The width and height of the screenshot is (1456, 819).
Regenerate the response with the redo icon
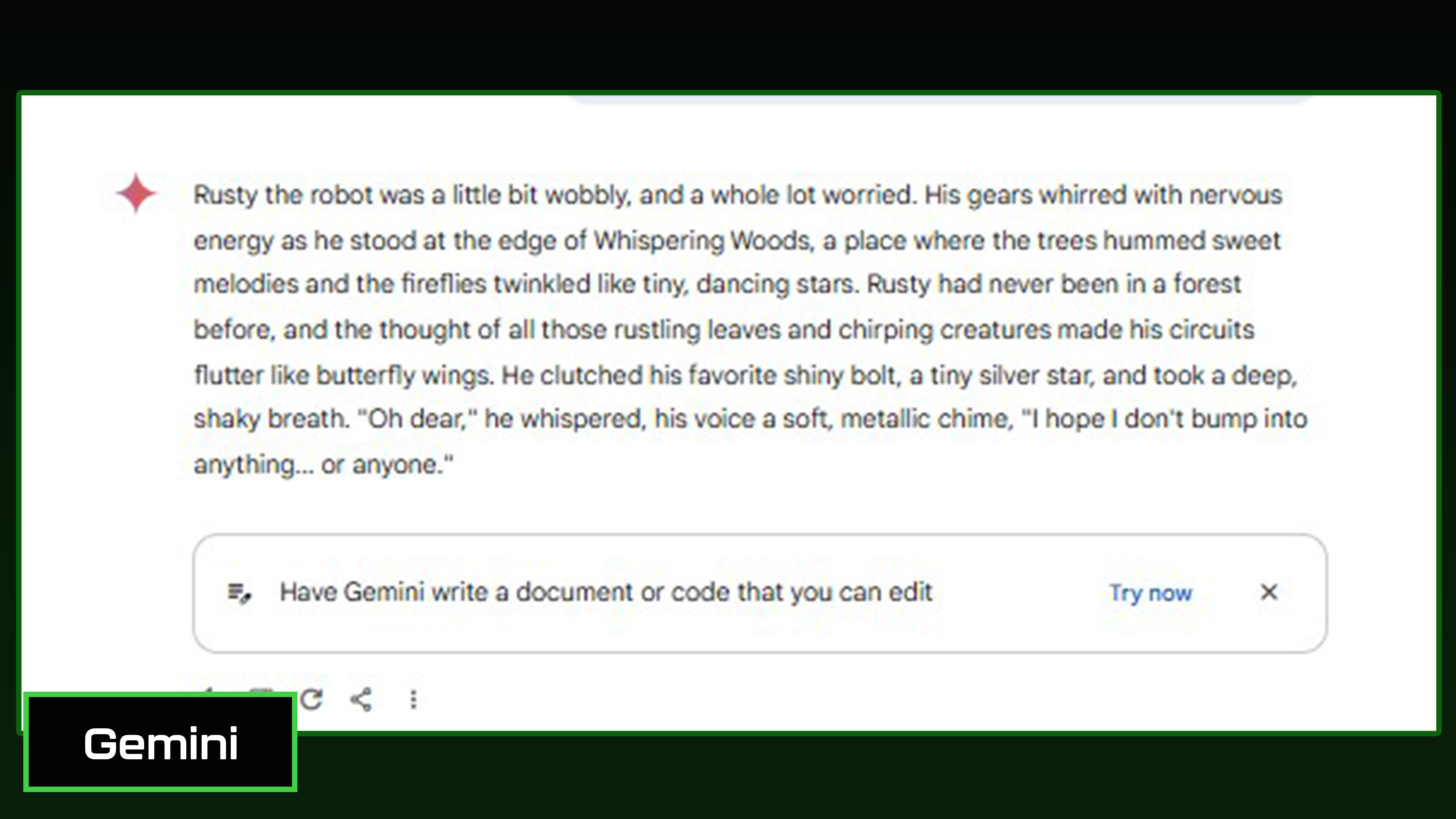[312, 699]
